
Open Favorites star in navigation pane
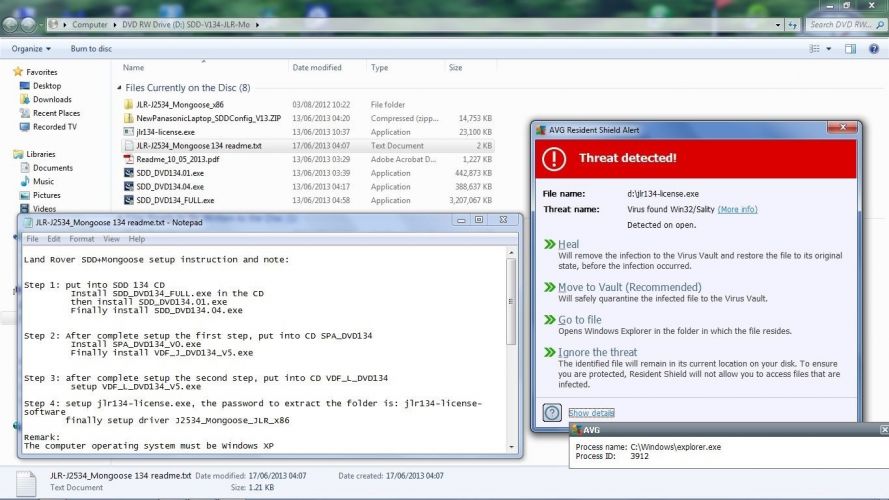pyautogui.click(x=18, y=72)
